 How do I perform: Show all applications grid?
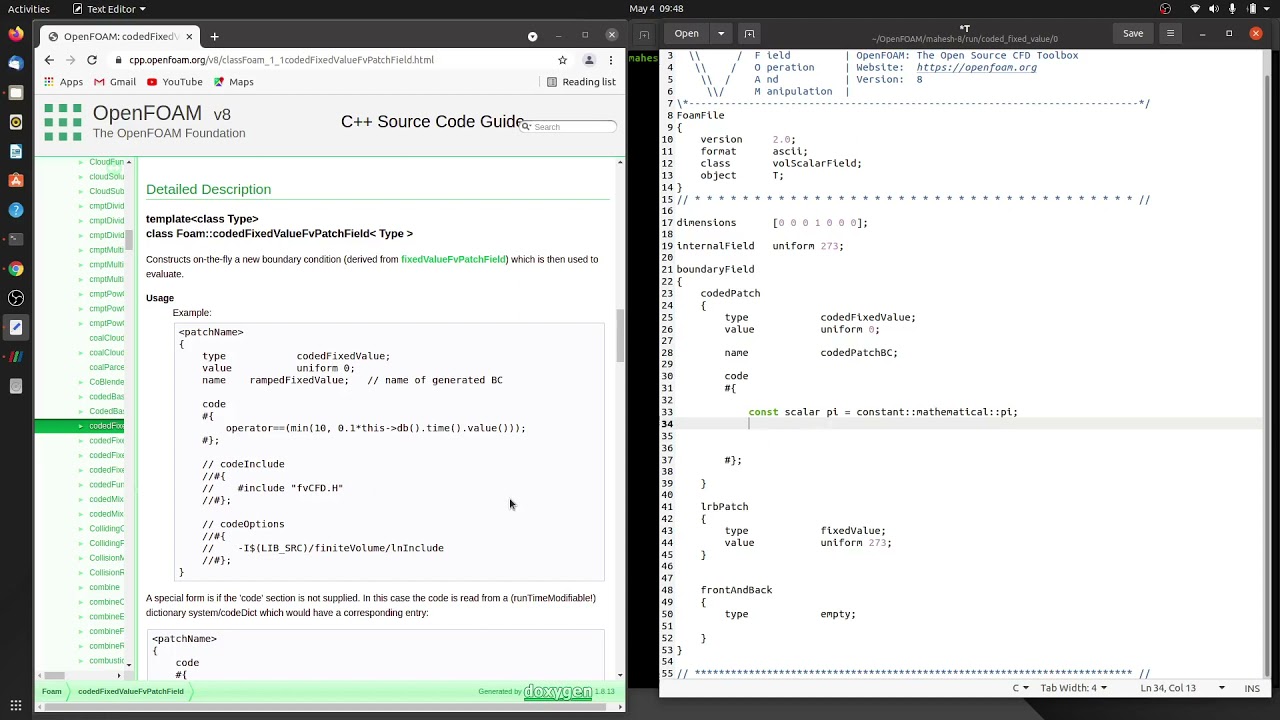tap(16, 705)
